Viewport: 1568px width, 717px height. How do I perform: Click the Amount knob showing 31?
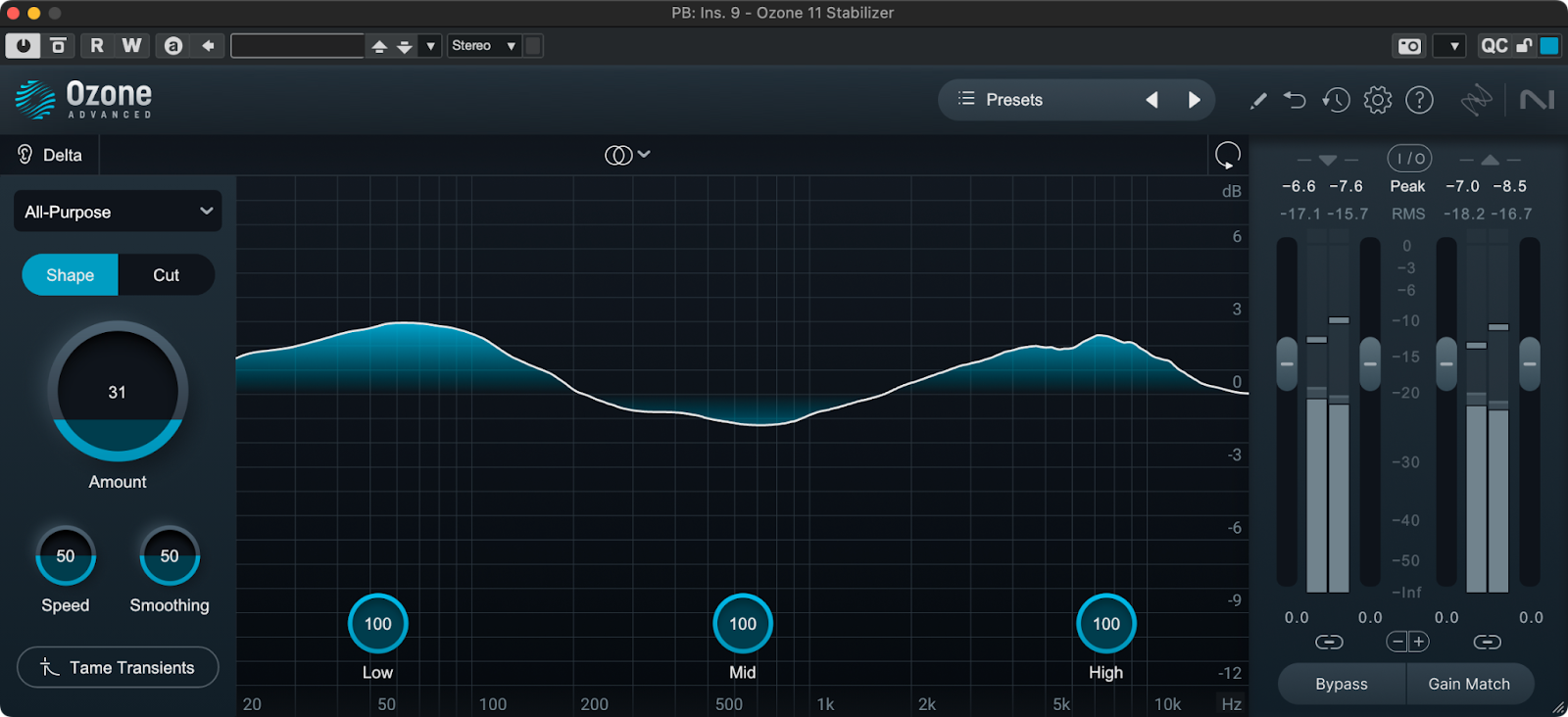pyautogui.click(x=118, y=392)
